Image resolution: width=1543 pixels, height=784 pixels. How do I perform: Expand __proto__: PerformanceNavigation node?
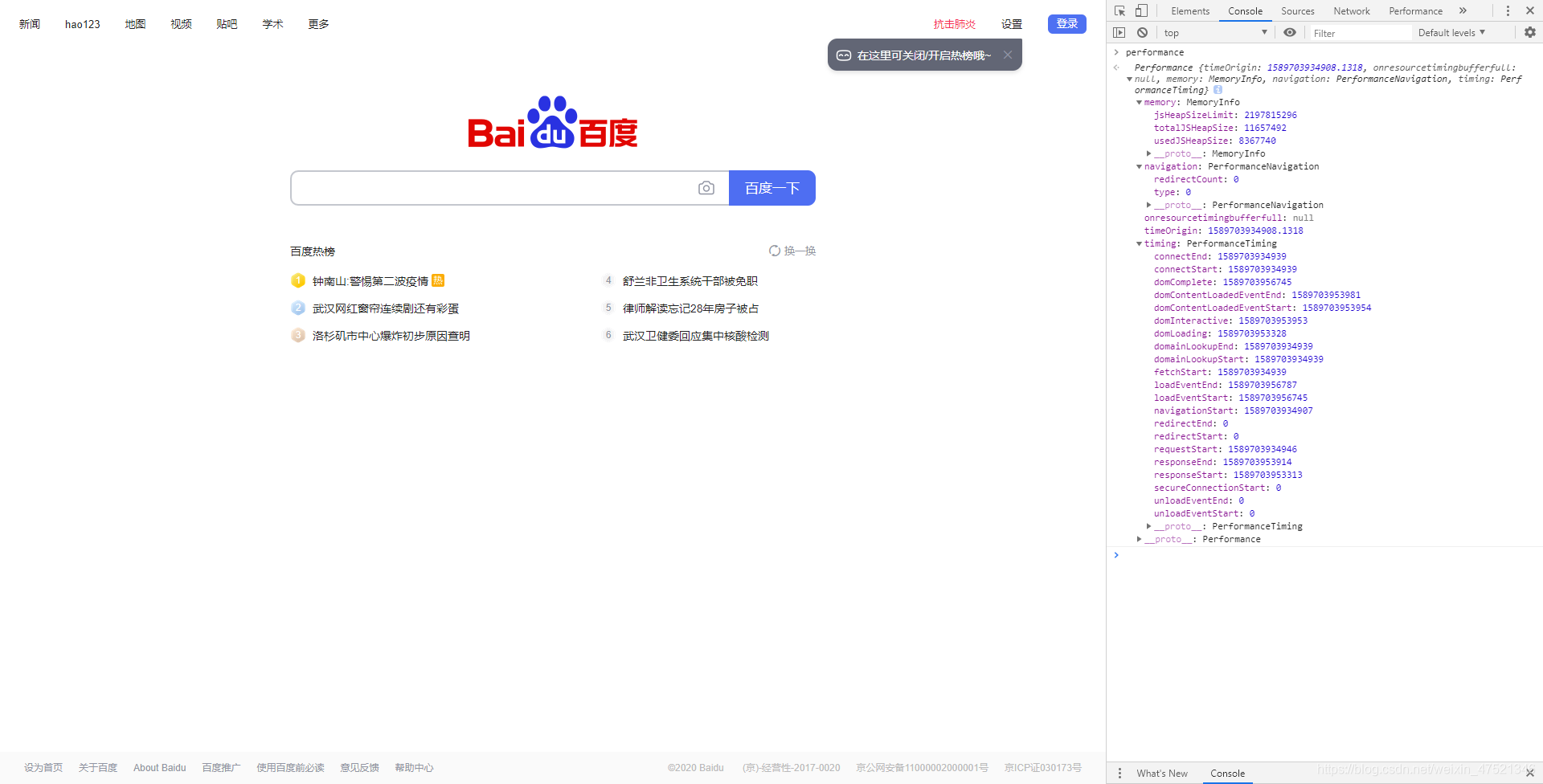click(1148, 205)
